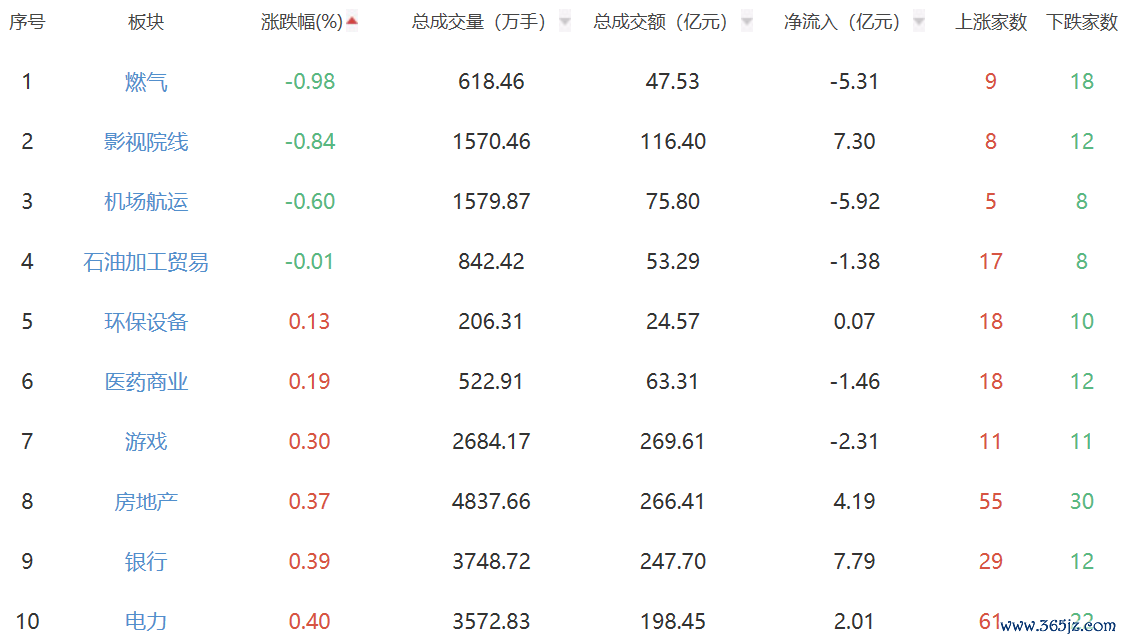Open the 影视院线 sector link
This screenshot has height=641, width=1123.
tap(146, 142)
